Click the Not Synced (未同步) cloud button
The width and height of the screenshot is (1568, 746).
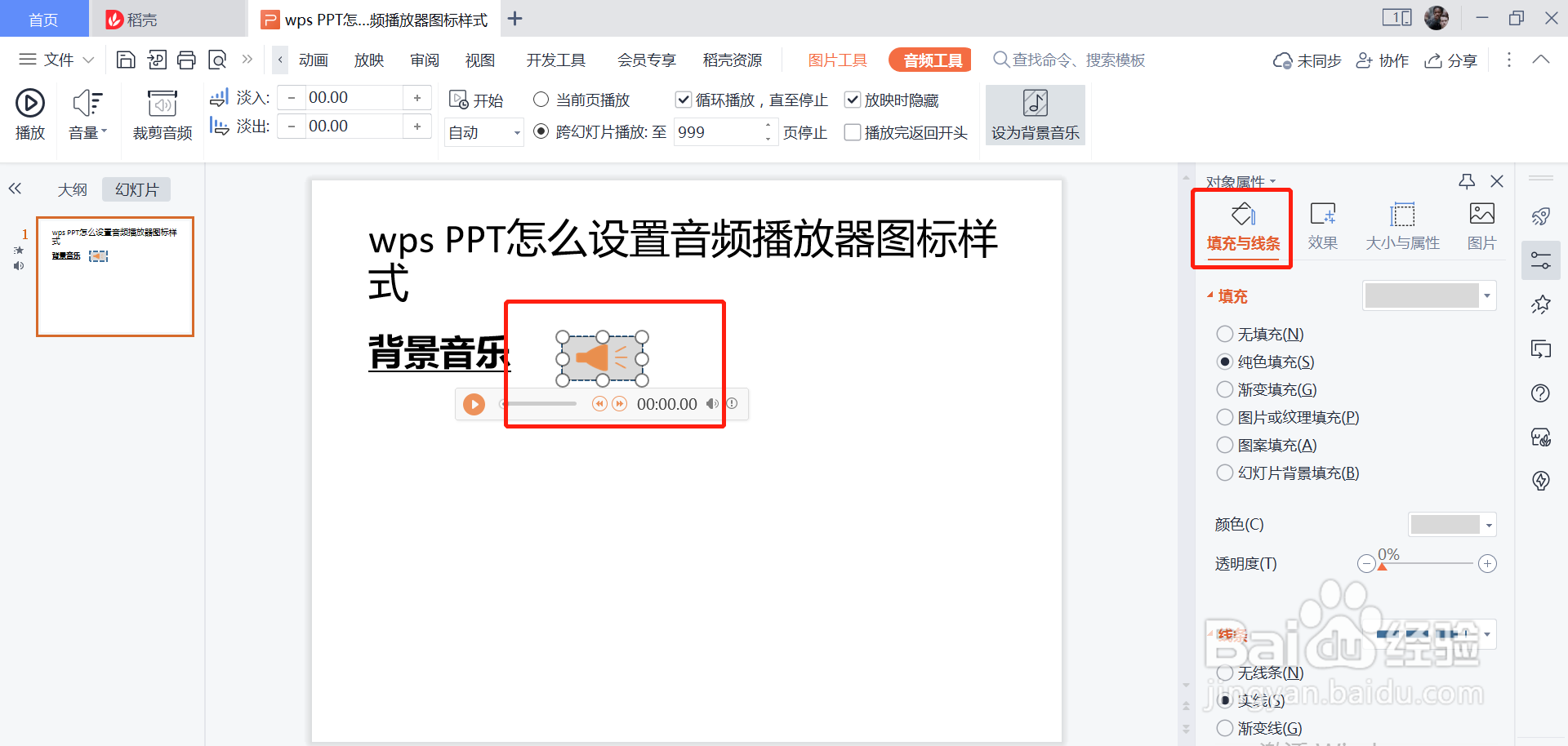[x=1307, y=60]
